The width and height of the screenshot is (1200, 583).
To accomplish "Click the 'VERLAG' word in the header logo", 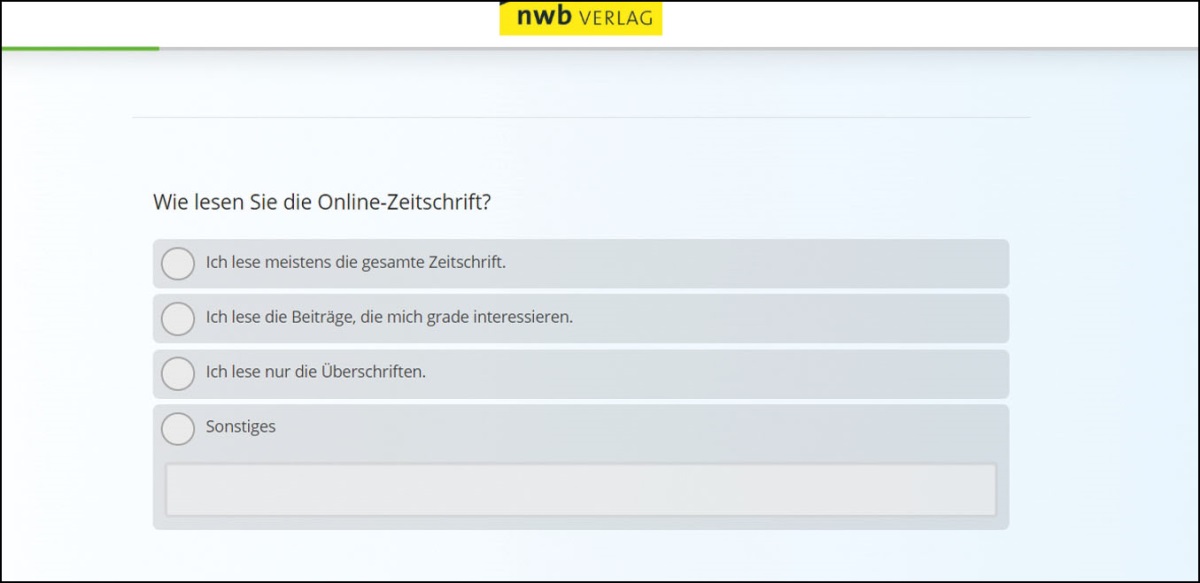I will [x=615, y=18].
